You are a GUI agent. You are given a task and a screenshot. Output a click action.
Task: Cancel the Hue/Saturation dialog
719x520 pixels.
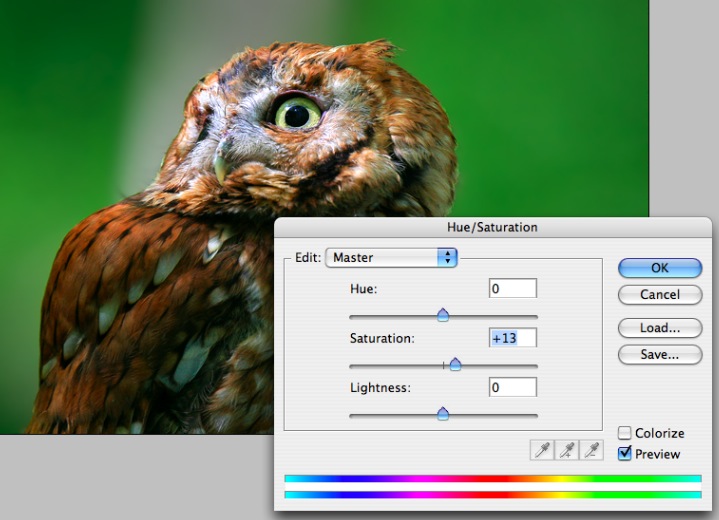click(660, 294)
